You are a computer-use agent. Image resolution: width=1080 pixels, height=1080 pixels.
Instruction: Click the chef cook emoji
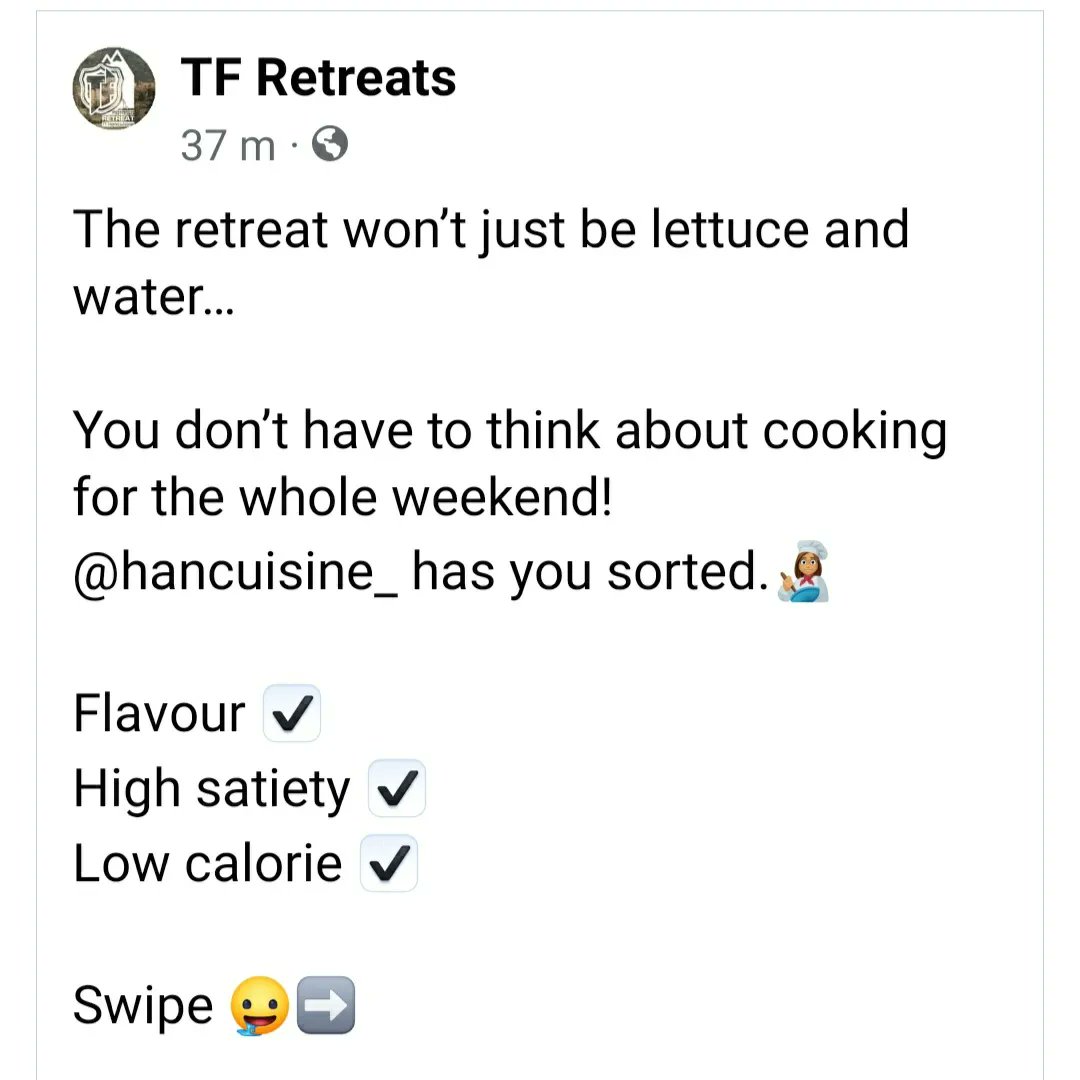tap(803, 571)
